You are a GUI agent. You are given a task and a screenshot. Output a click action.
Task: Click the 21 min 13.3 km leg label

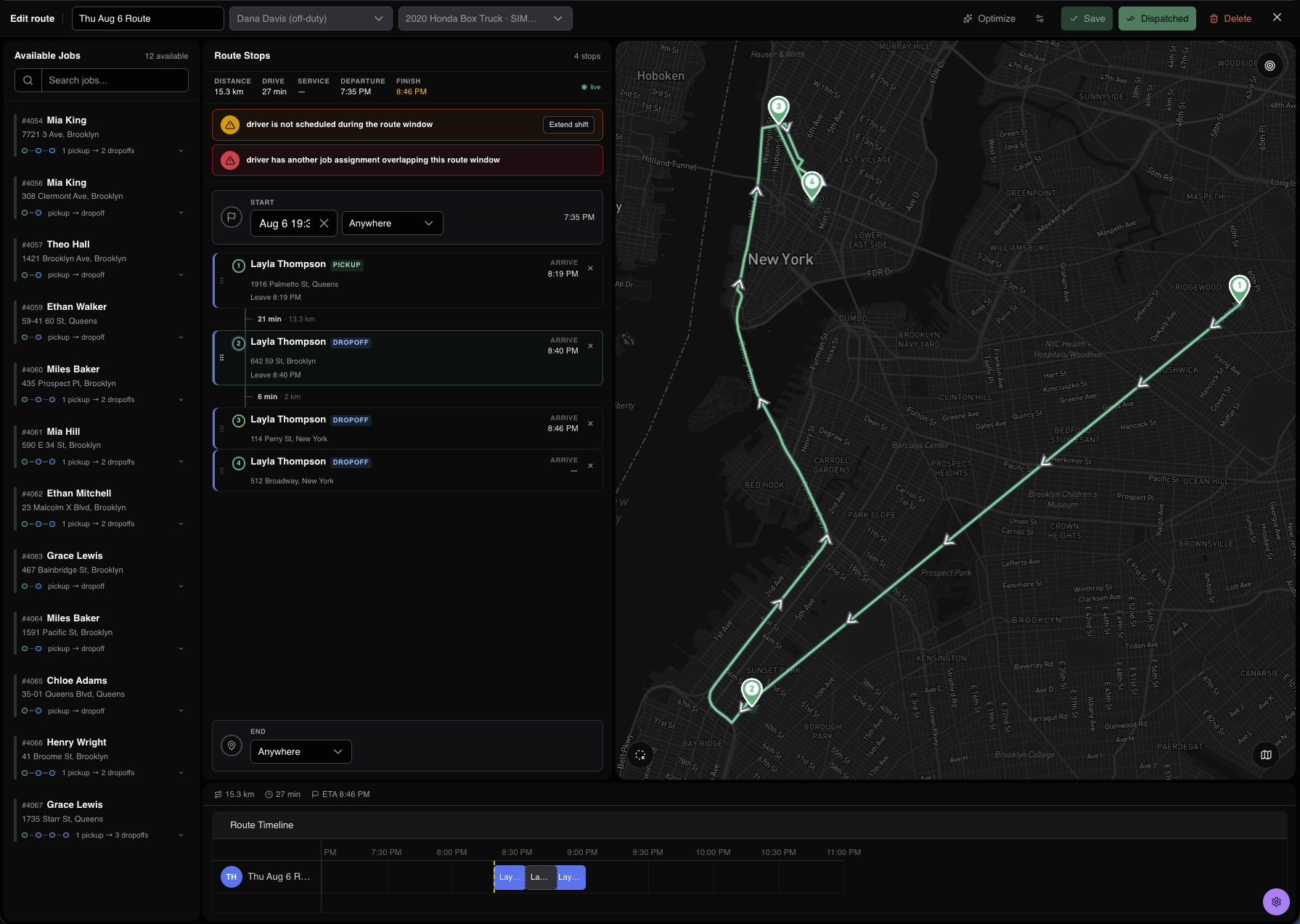[286, 319]
